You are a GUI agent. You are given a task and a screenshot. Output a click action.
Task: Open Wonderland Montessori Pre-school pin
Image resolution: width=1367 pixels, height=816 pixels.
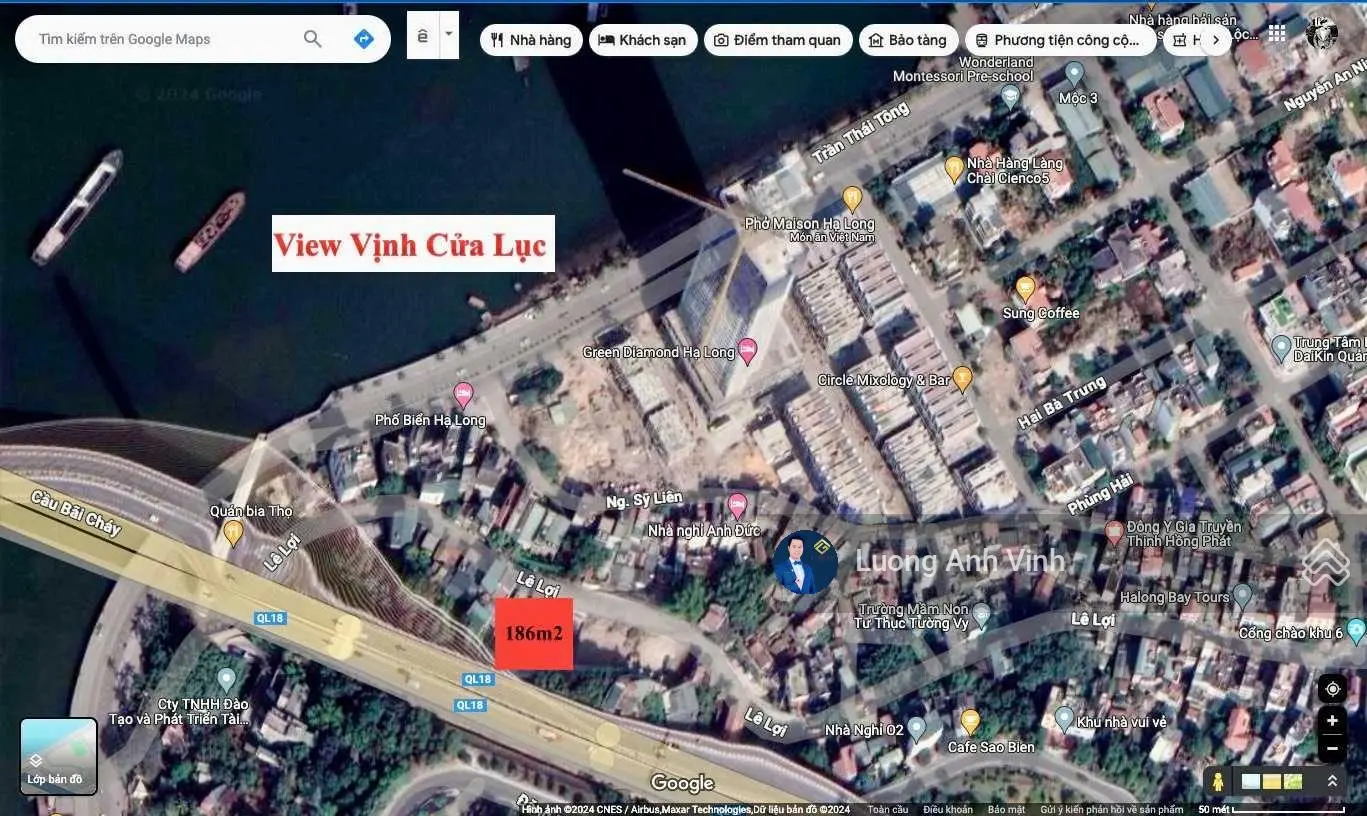tap(1009, 95)
